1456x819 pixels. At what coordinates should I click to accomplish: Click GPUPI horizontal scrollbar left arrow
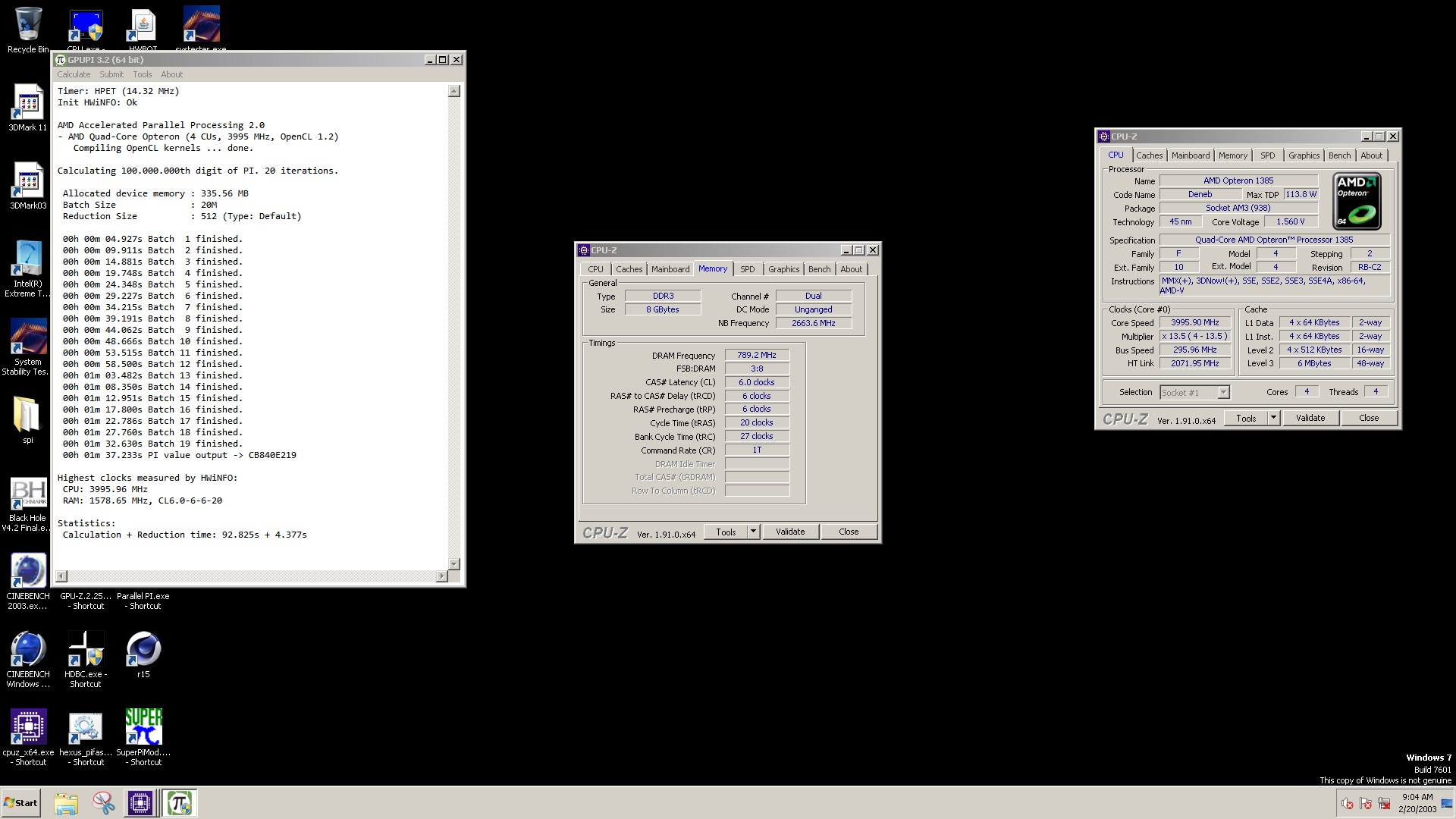tap(61, 576)
